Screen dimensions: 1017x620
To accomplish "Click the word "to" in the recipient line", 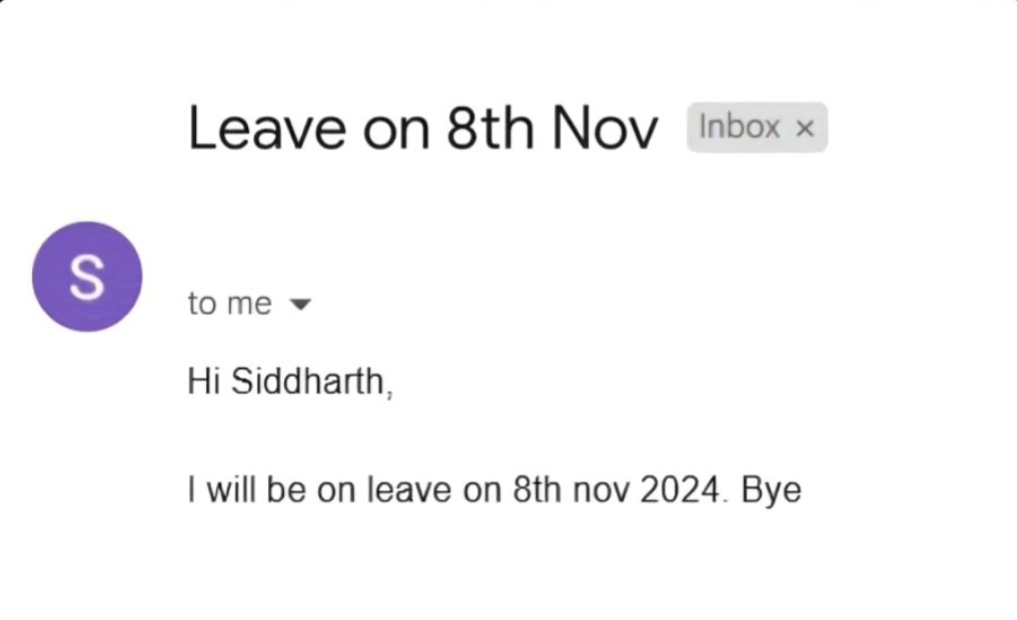I will [x=202, y=304].
